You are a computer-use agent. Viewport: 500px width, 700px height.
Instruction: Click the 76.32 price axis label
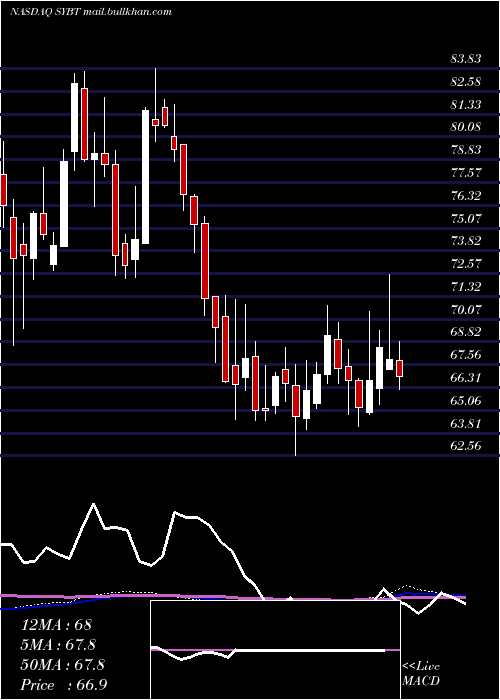coord(466,196)
